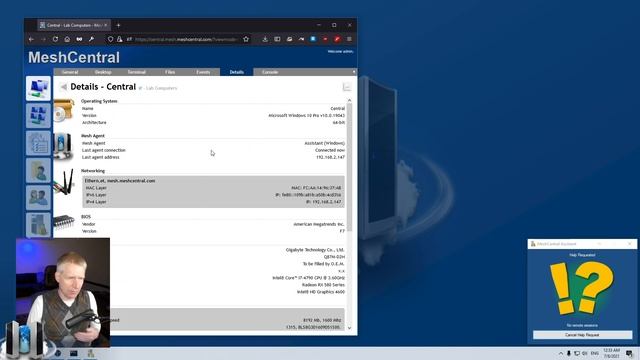Click the Radeon RX 580 Series value
640x360 pixels.
323,285
